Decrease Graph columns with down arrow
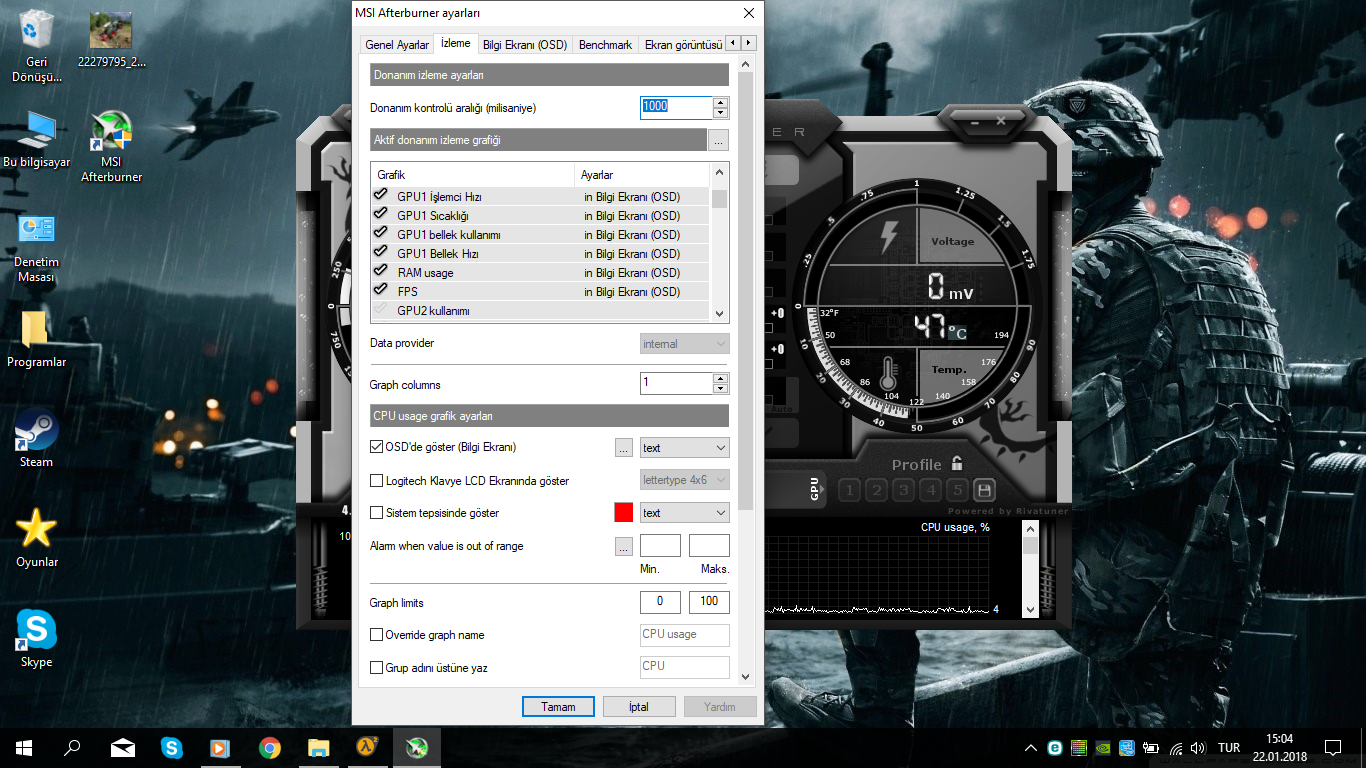Viewport: 1366px width, 768px height. coord(721,388)
